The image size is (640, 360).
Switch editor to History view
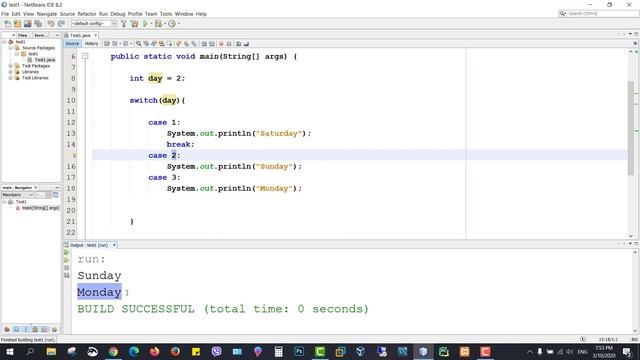(x=91, y=44)
